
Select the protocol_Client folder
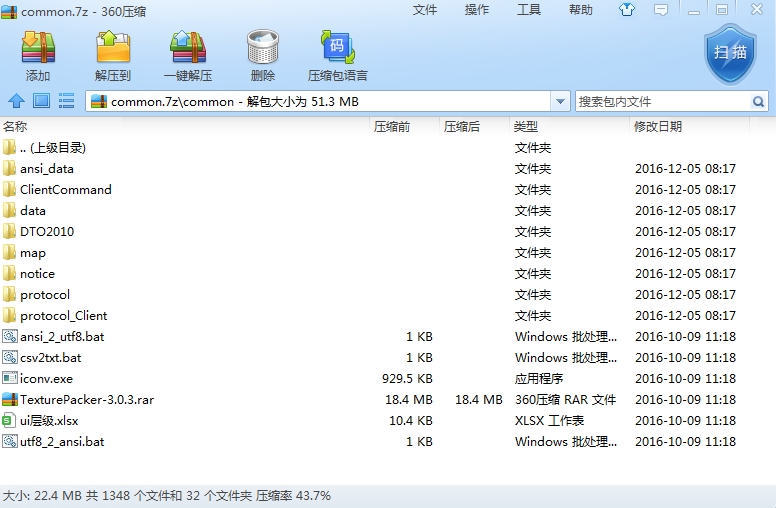click(x=63, y=316)
